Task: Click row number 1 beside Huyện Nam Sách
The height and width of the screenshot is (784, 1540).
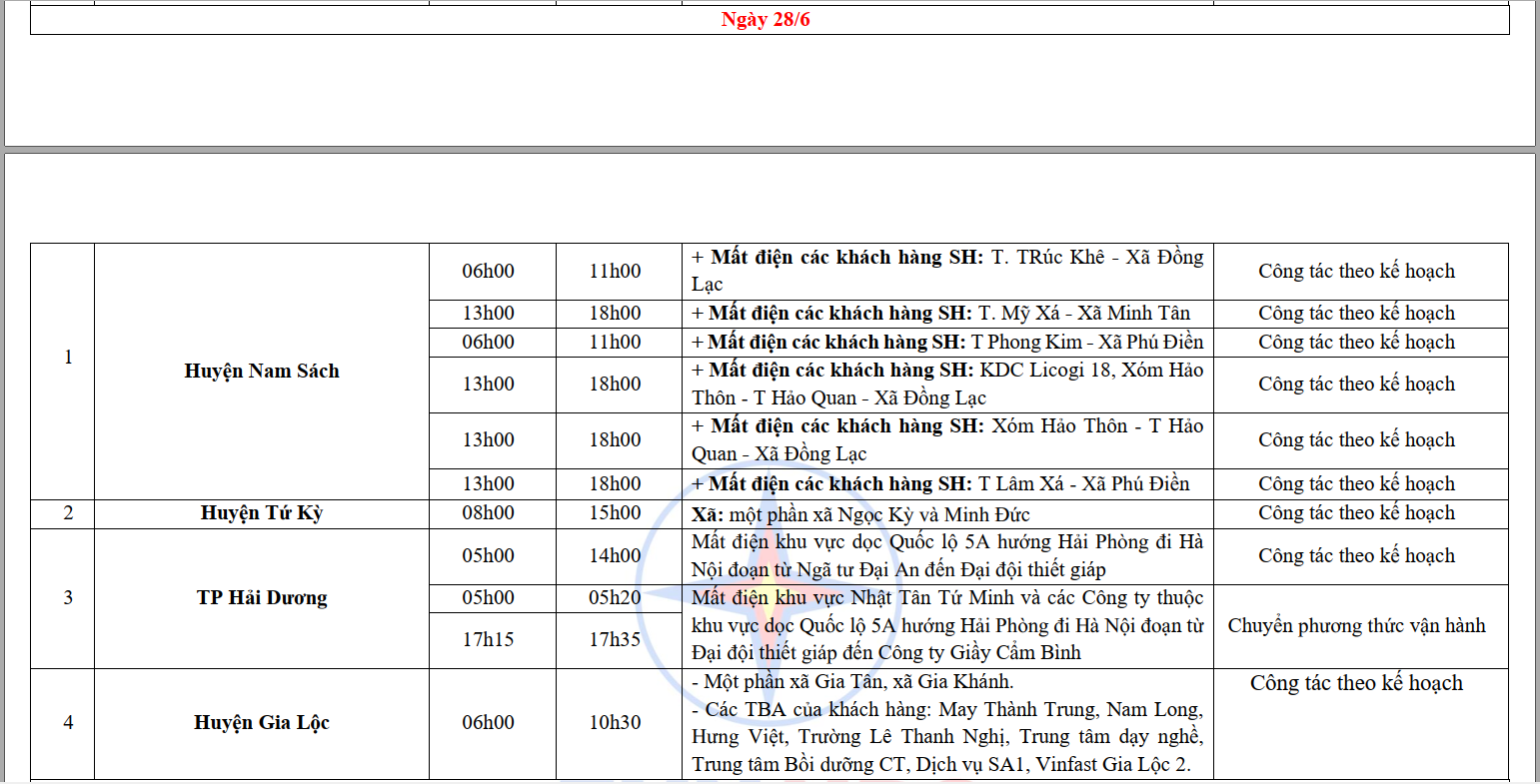Action: (x=68, y=357)
